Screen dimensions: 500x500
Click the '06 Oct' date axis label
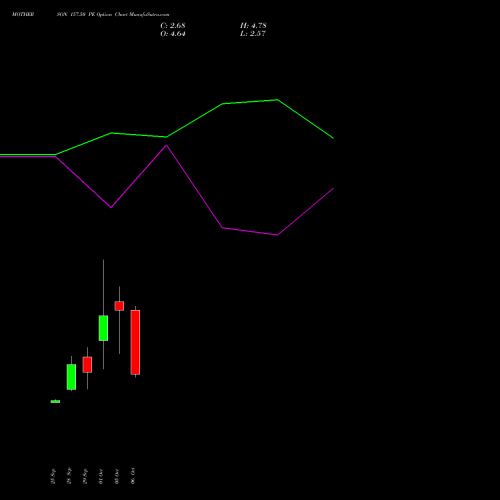pos(133,476)
